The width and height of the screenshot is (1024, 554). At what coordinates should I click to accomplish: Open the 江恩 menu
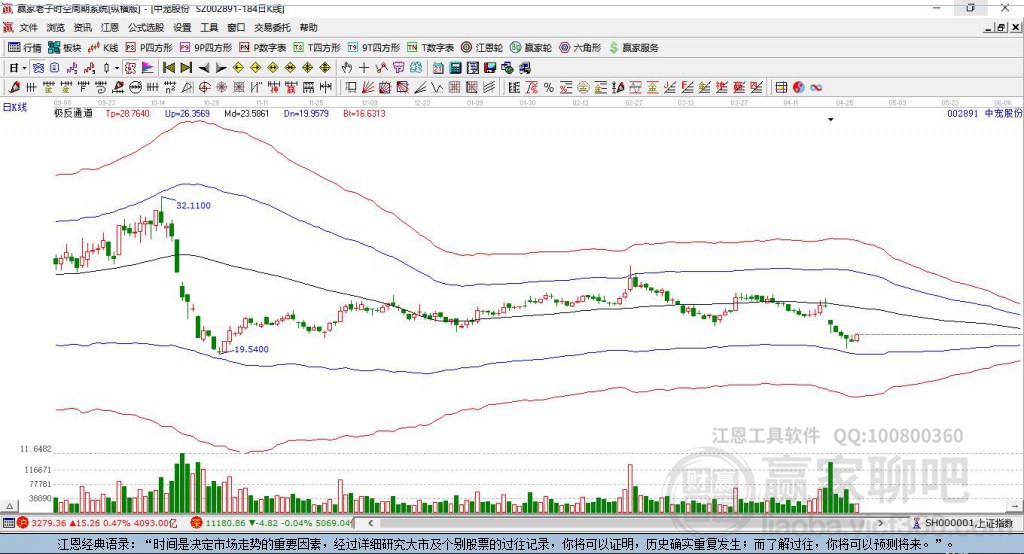click(110, 27)
